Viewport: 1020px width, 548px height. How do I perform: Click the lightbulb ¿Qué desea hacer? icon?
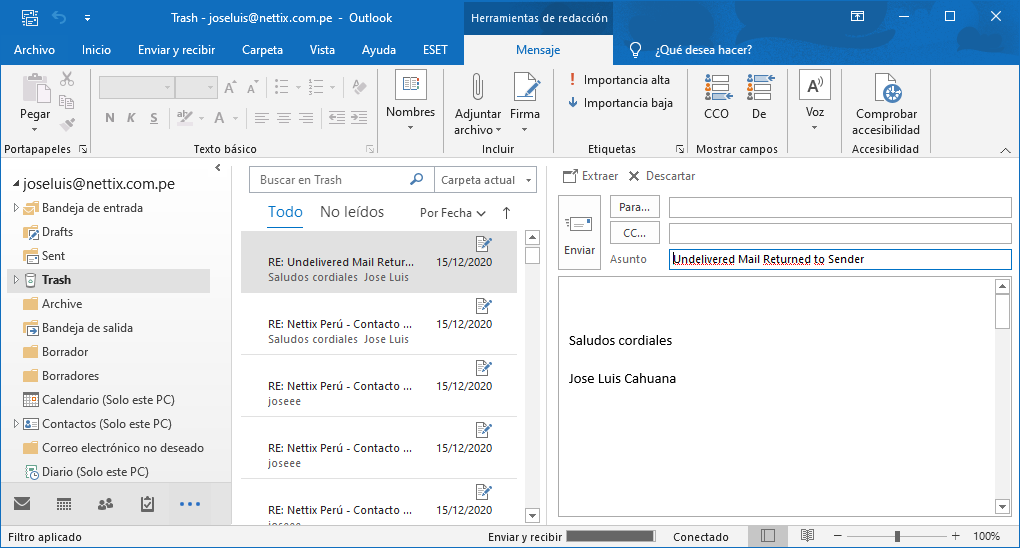point(636,50)
